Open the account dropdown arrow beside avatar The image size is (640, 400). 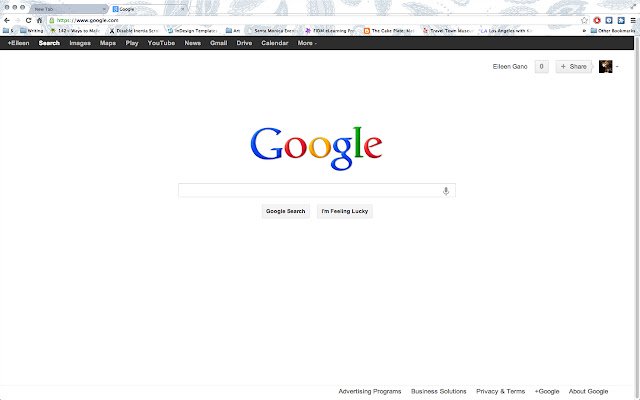coord(617,67)
